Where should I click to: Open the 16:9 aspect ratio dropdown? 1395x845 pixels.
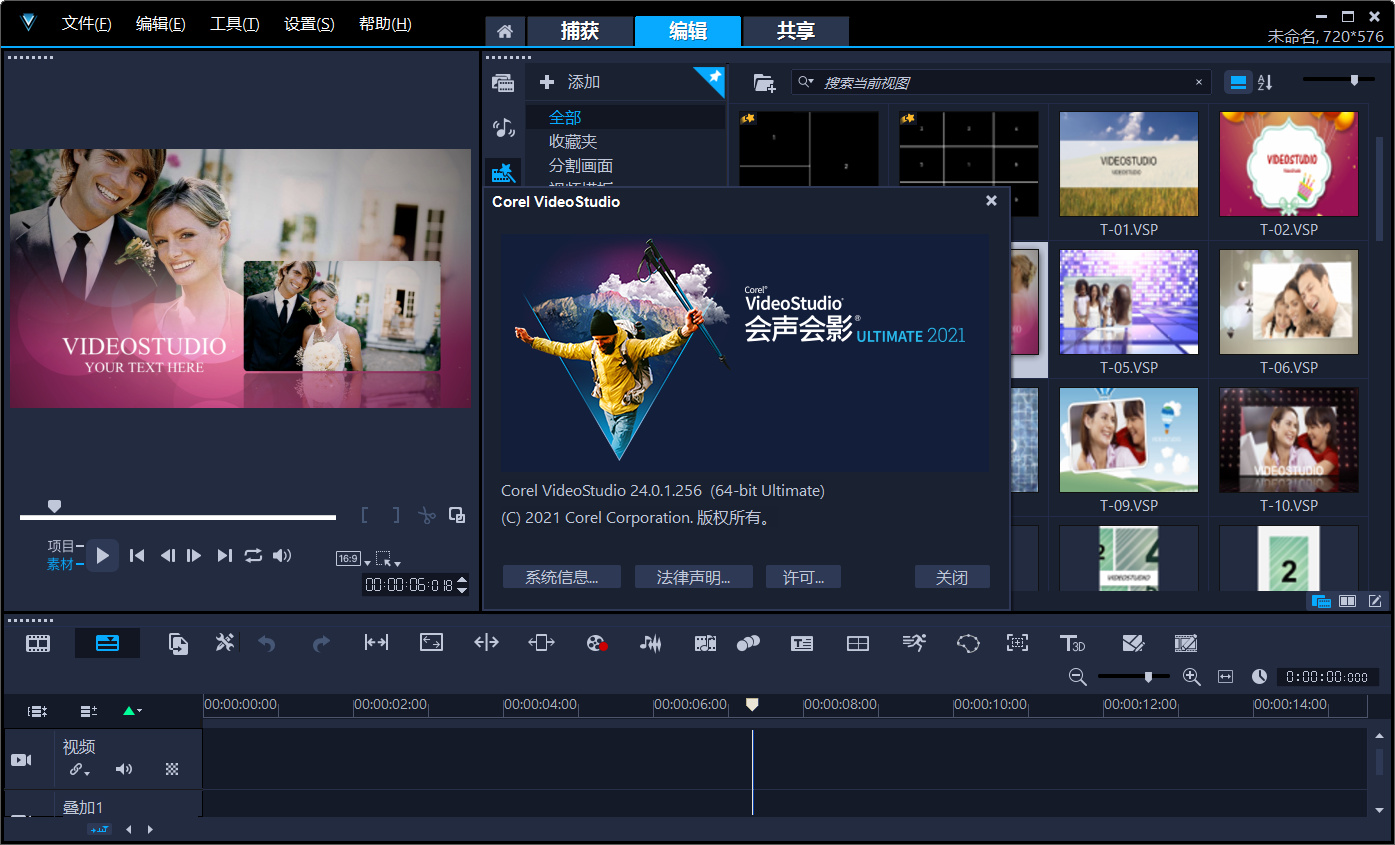[x=353, y=559]
